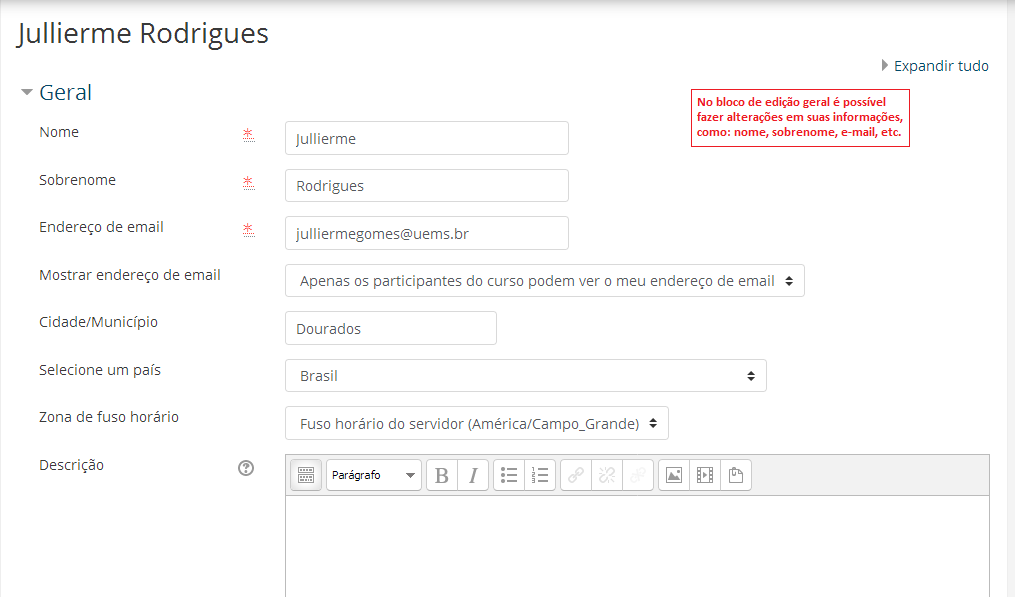Click the insert image icon
The width and height of the screenshot is (1015, 597).
[x=674, y=475]
